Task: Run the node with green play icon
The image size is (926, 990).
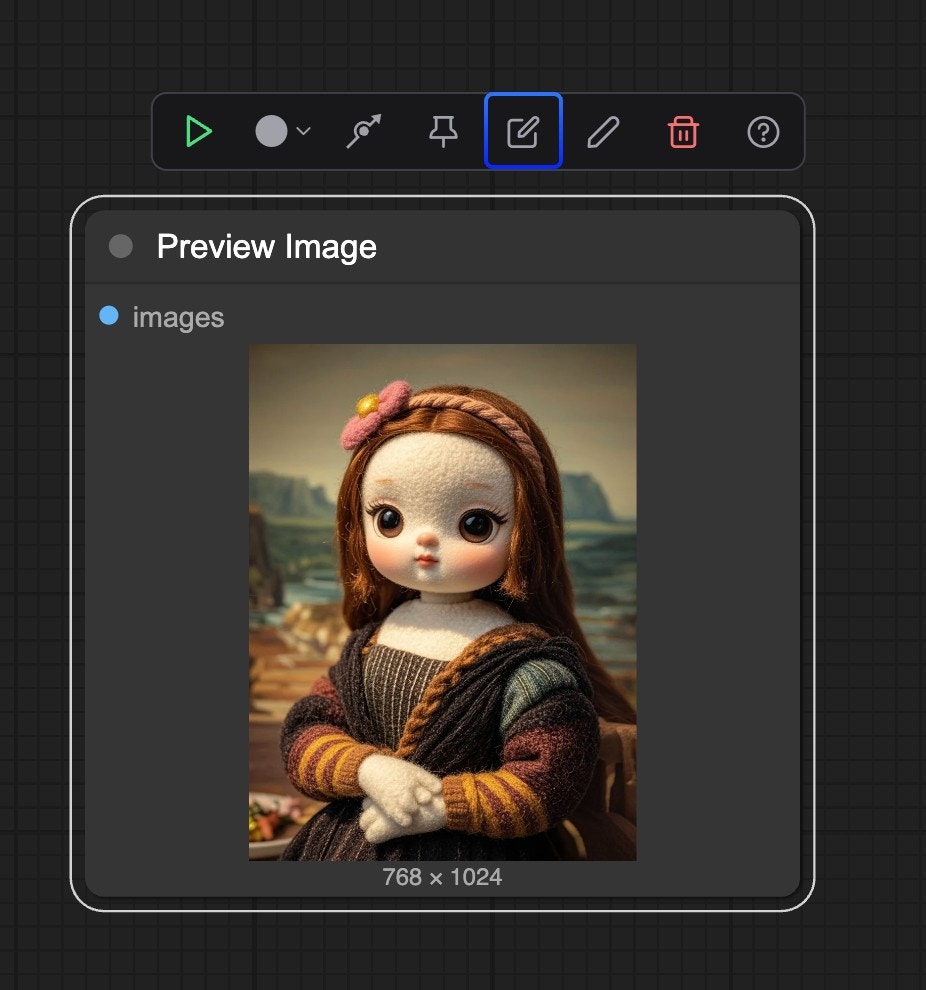Action: [199, 131]
